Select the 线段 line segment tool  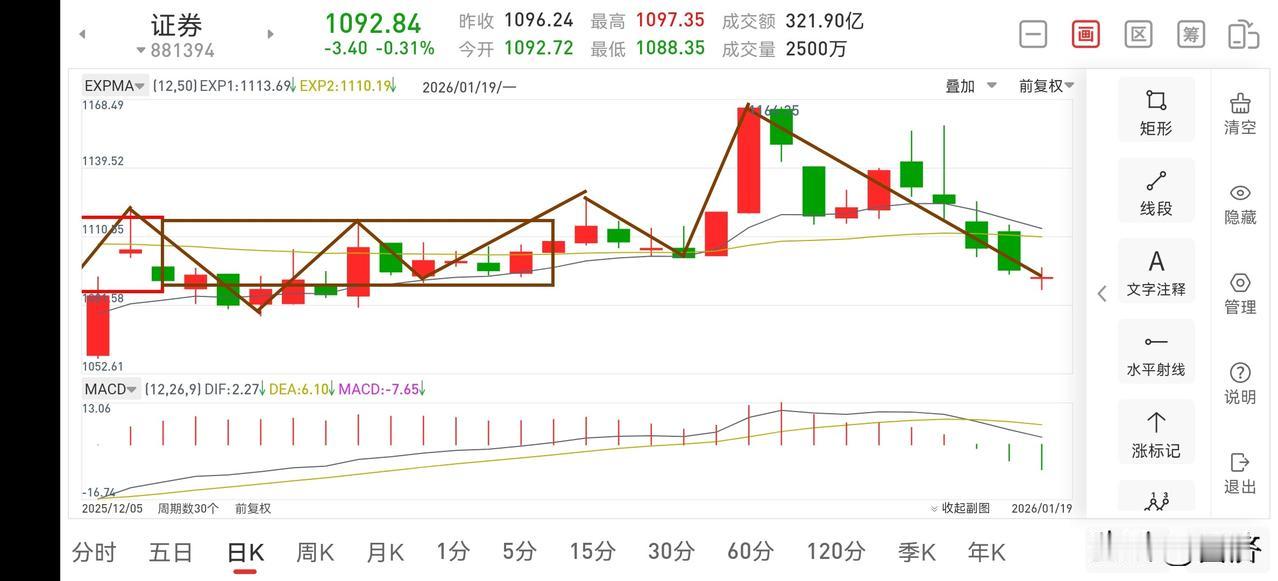pos(1156,191)
